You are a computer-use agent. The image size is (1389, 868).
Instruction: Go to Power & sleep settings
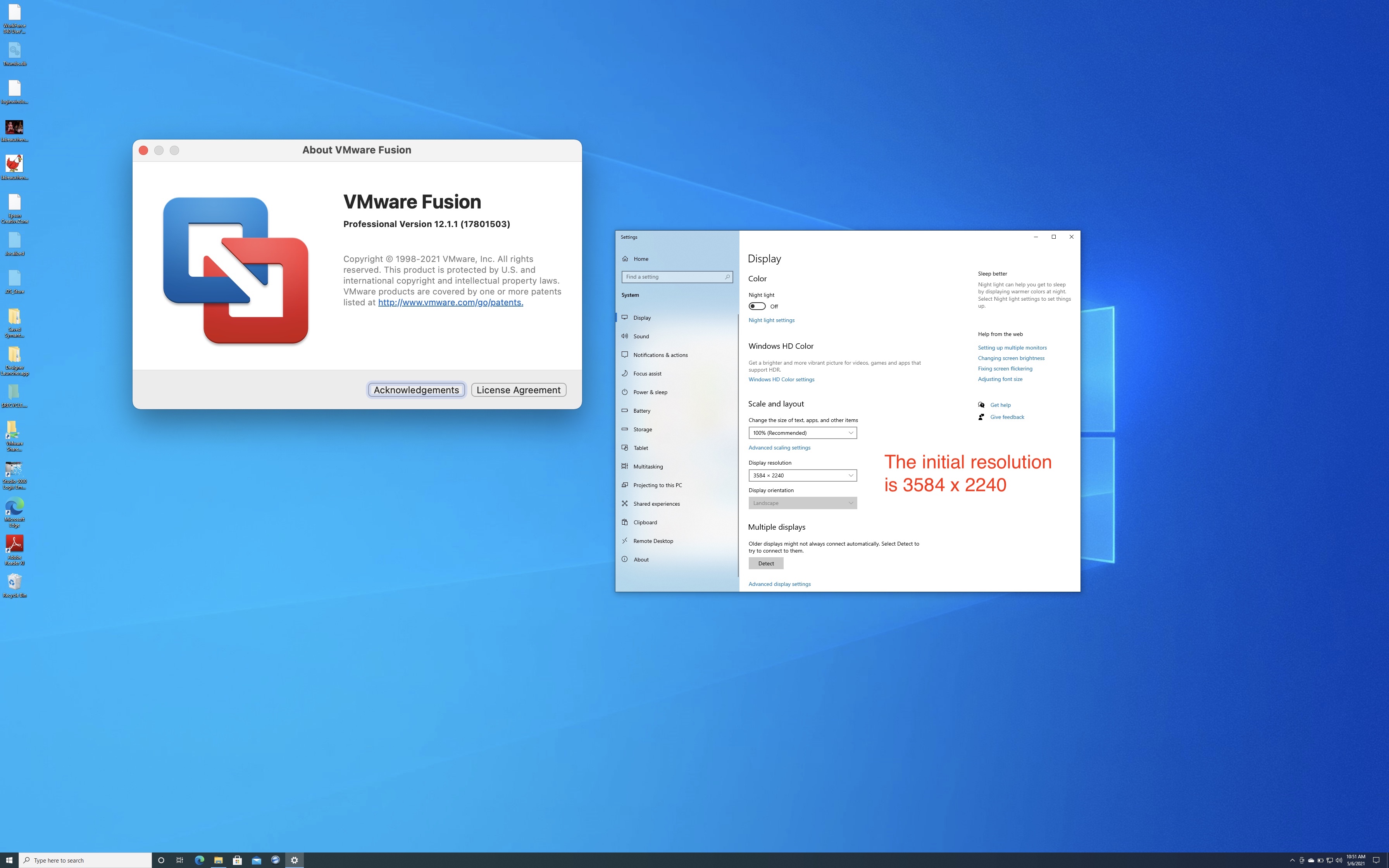point(650,392)
